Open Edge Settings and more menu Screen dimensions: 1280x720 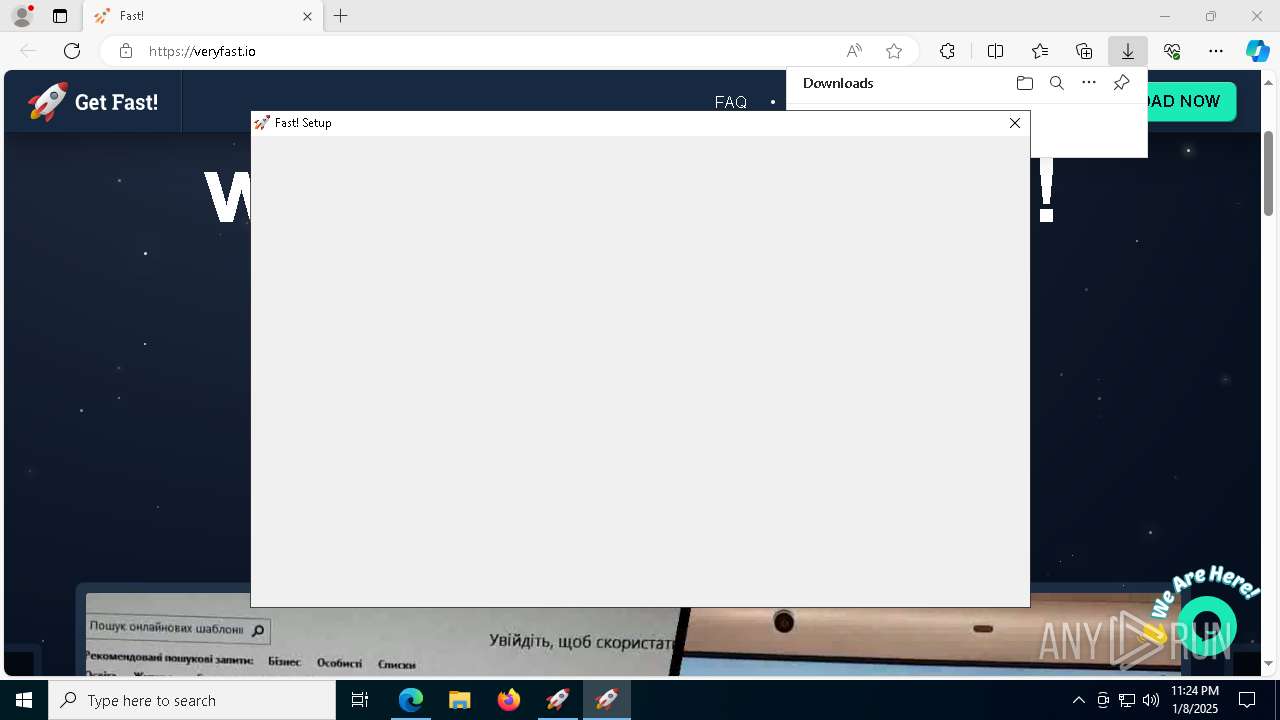point(1216,51)
